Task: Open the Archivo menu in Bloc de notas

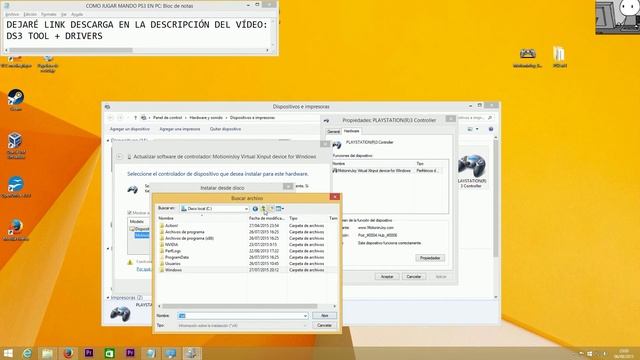Action: 12,14
